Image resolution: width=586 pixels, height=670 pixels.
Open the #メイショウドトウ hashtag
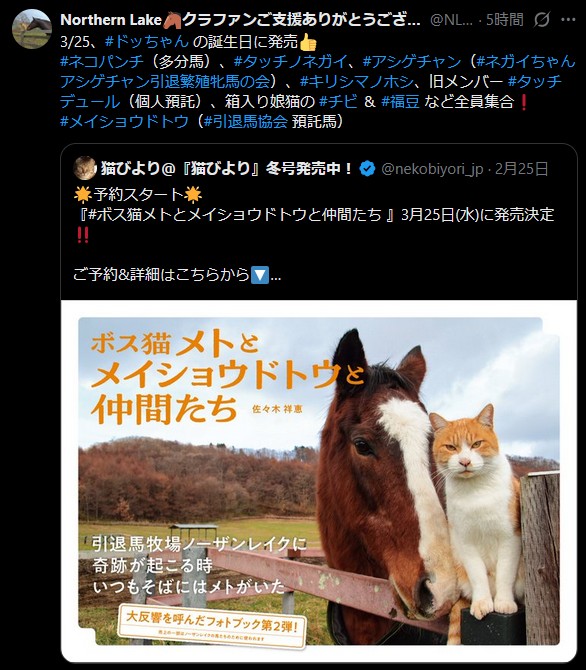pyautogui.click(x=124, y=121)
